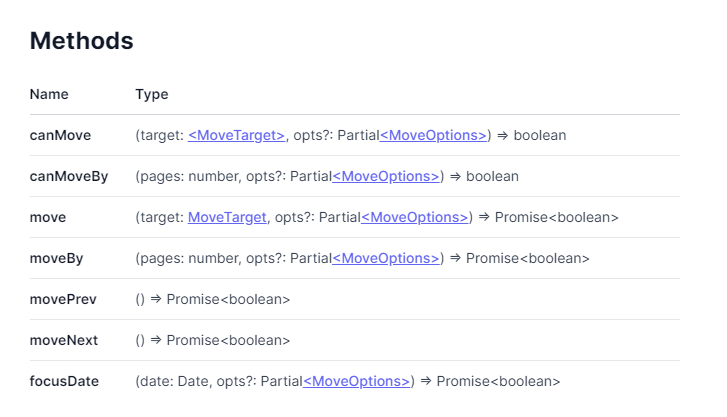The width and height of the screenshot is (727, 417).
Task: Click the Name column header
Action: (49, 94)
